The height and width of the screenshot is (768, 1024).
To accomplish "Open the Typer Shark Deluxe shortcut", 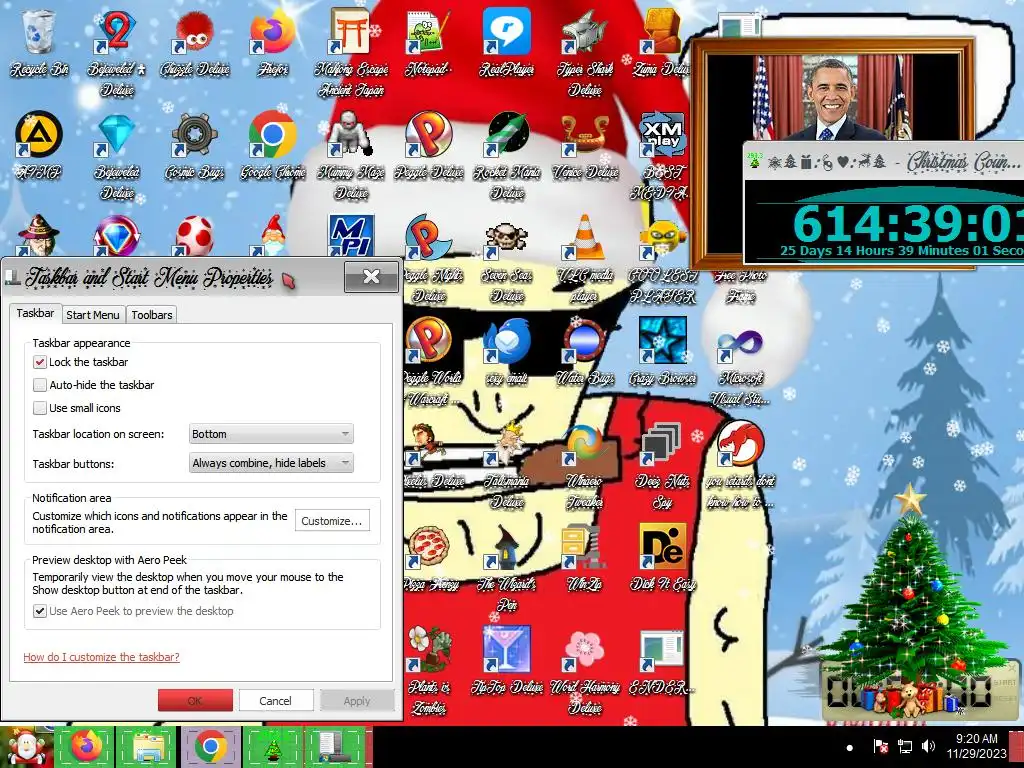I will 584,52.
